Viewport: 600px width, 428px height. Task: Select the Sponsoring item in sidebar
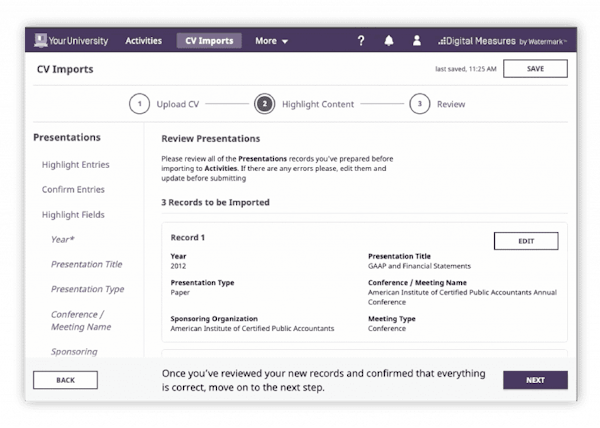click(74, 352)
